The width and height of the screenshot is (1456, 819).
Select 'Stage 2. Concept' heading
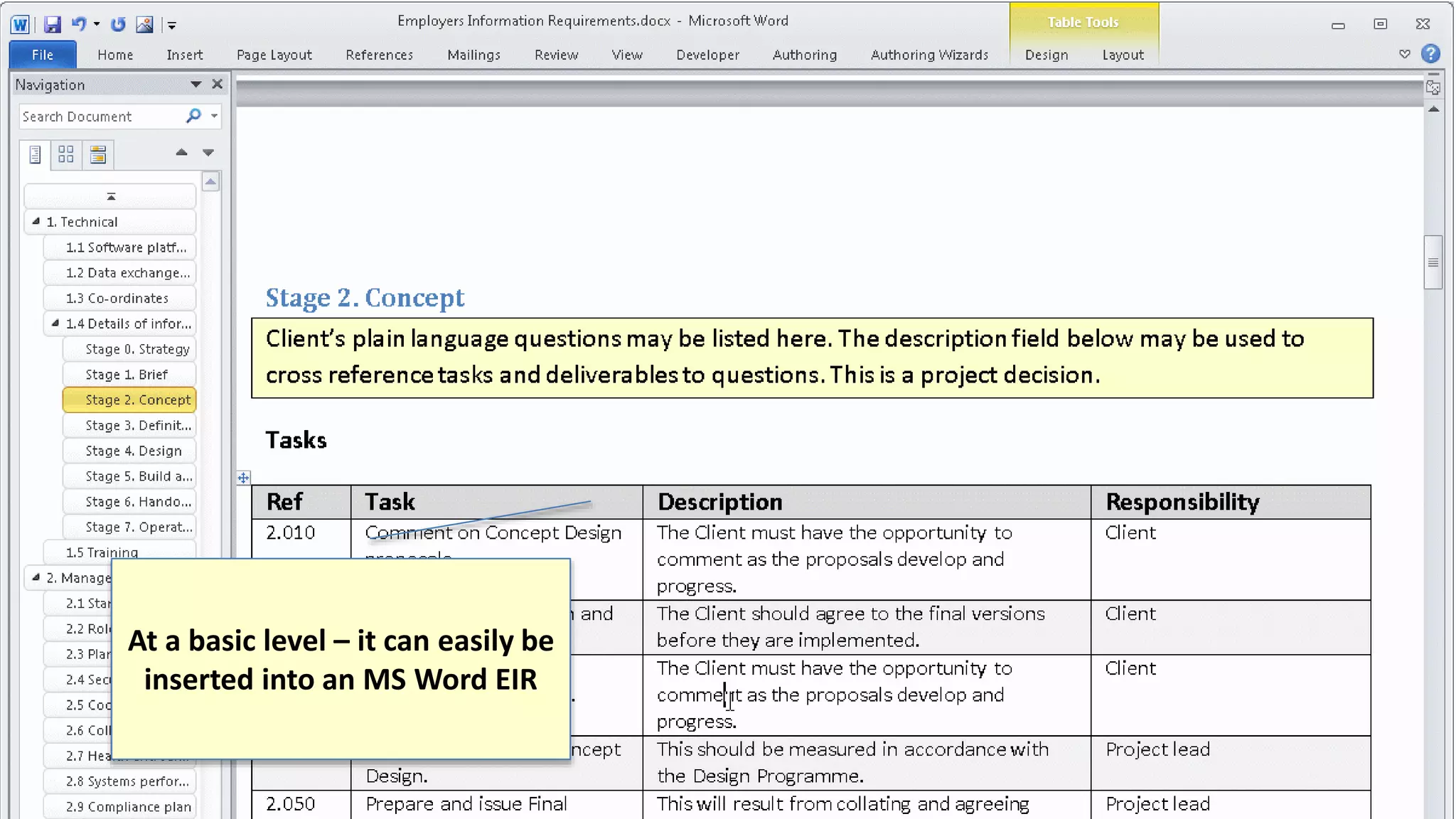click(129, 400)
